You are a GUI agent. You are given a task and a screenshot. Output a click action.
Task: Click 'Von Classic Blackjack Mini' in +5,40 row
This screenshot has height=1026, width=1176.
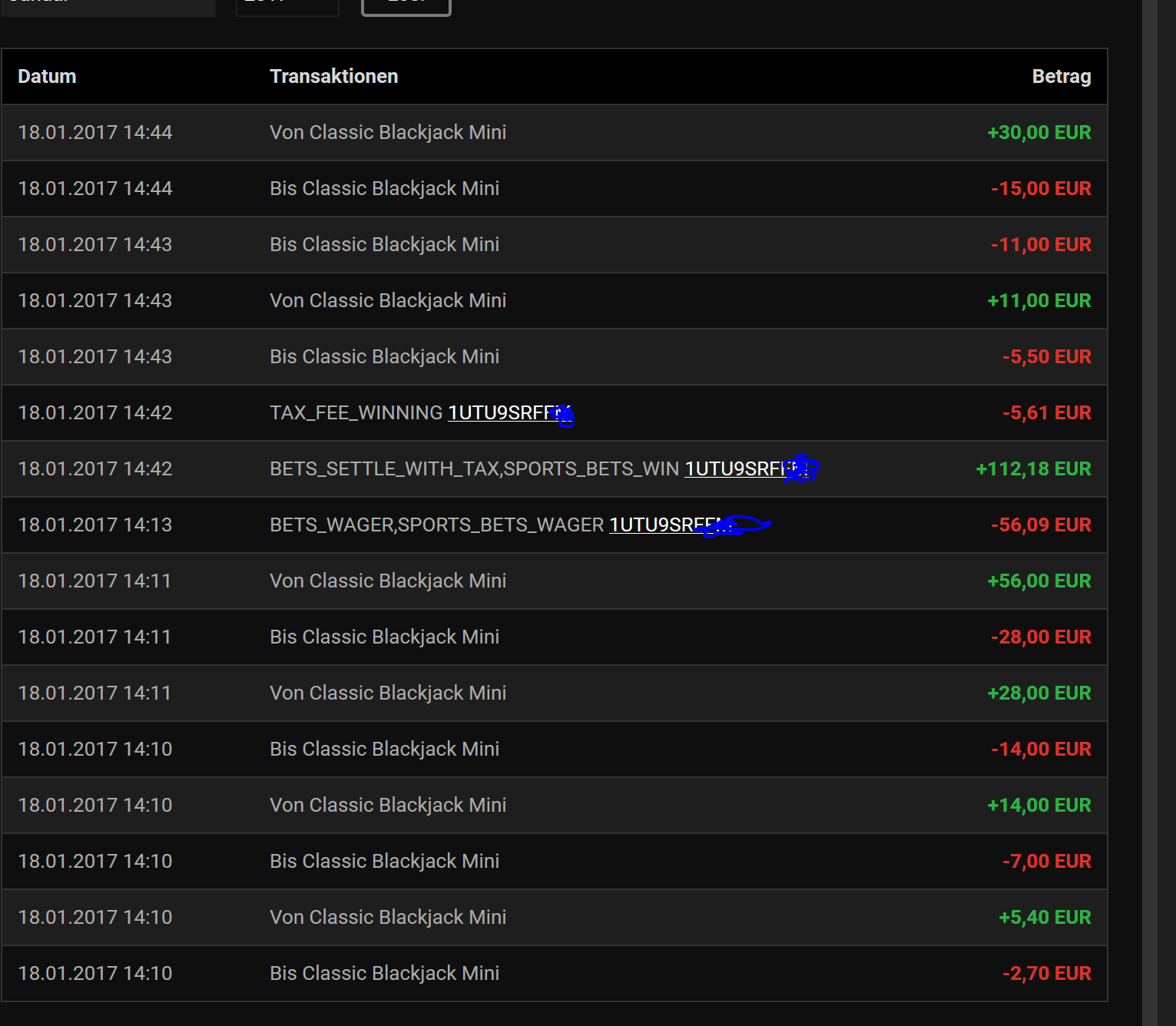[x=388, y=917]
